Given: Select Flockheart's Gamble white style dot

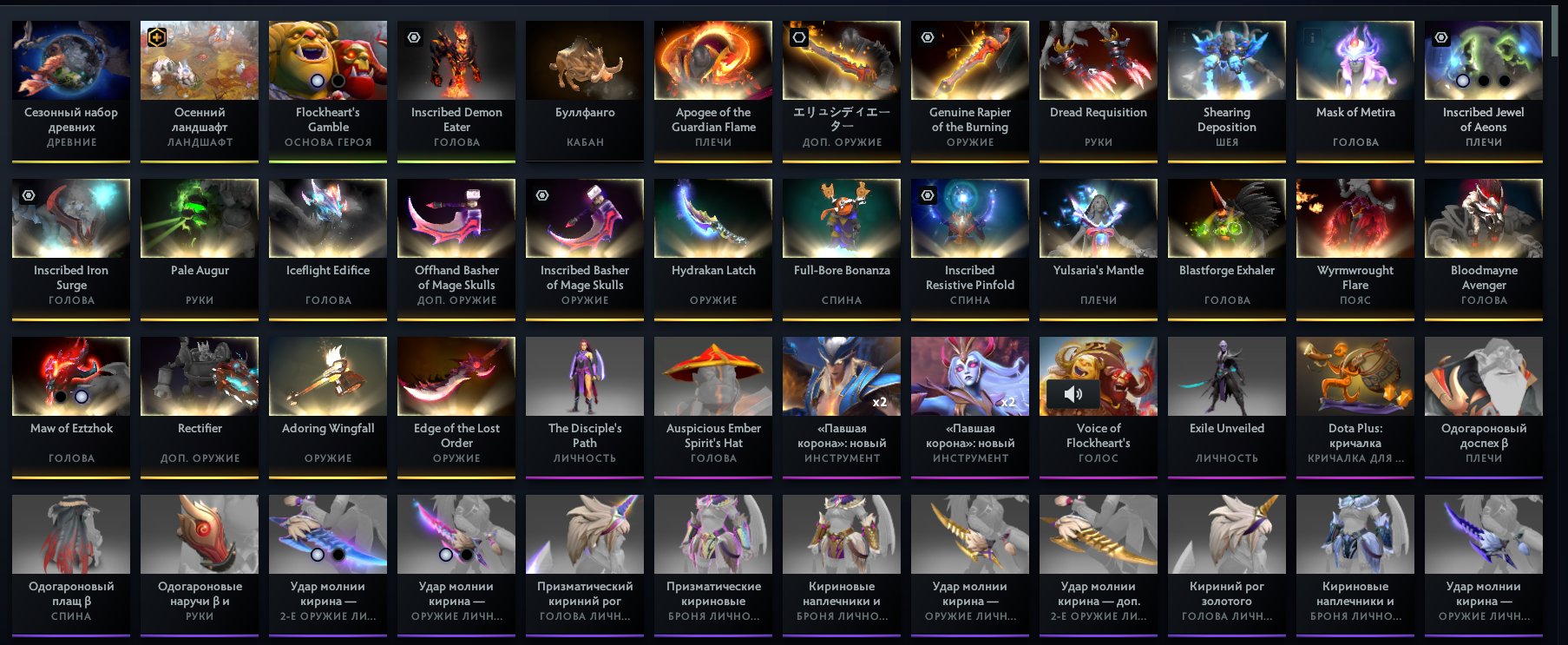Looking at the screenshot, I should coord(318,81).
